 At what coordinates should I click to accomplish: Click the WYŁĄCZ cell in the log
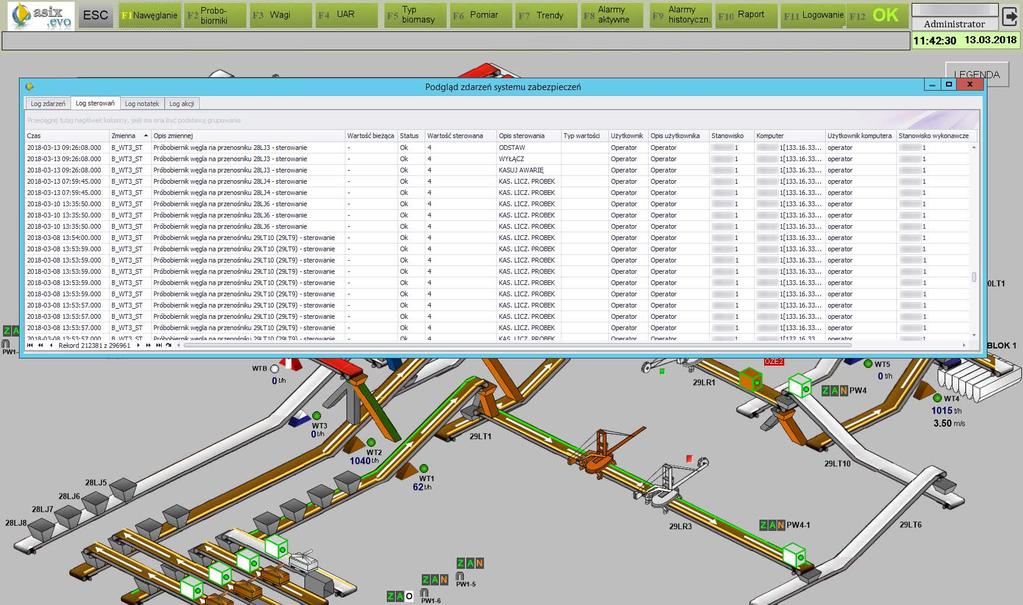click(x=529, y=159)
